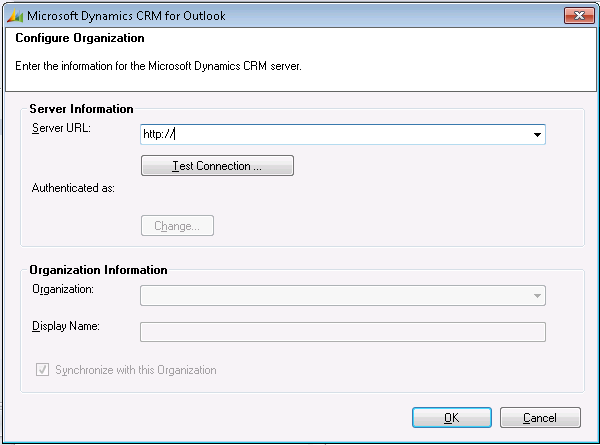The image size is (600, 445).
Task: Close the Microsoft Dynamics CRM dialog
Action: 574,15
